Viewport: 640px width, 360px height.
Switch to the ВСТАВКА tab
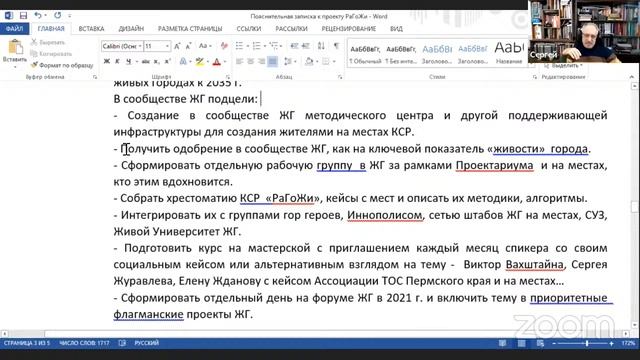pyautogui.click(x=91, y=29)
